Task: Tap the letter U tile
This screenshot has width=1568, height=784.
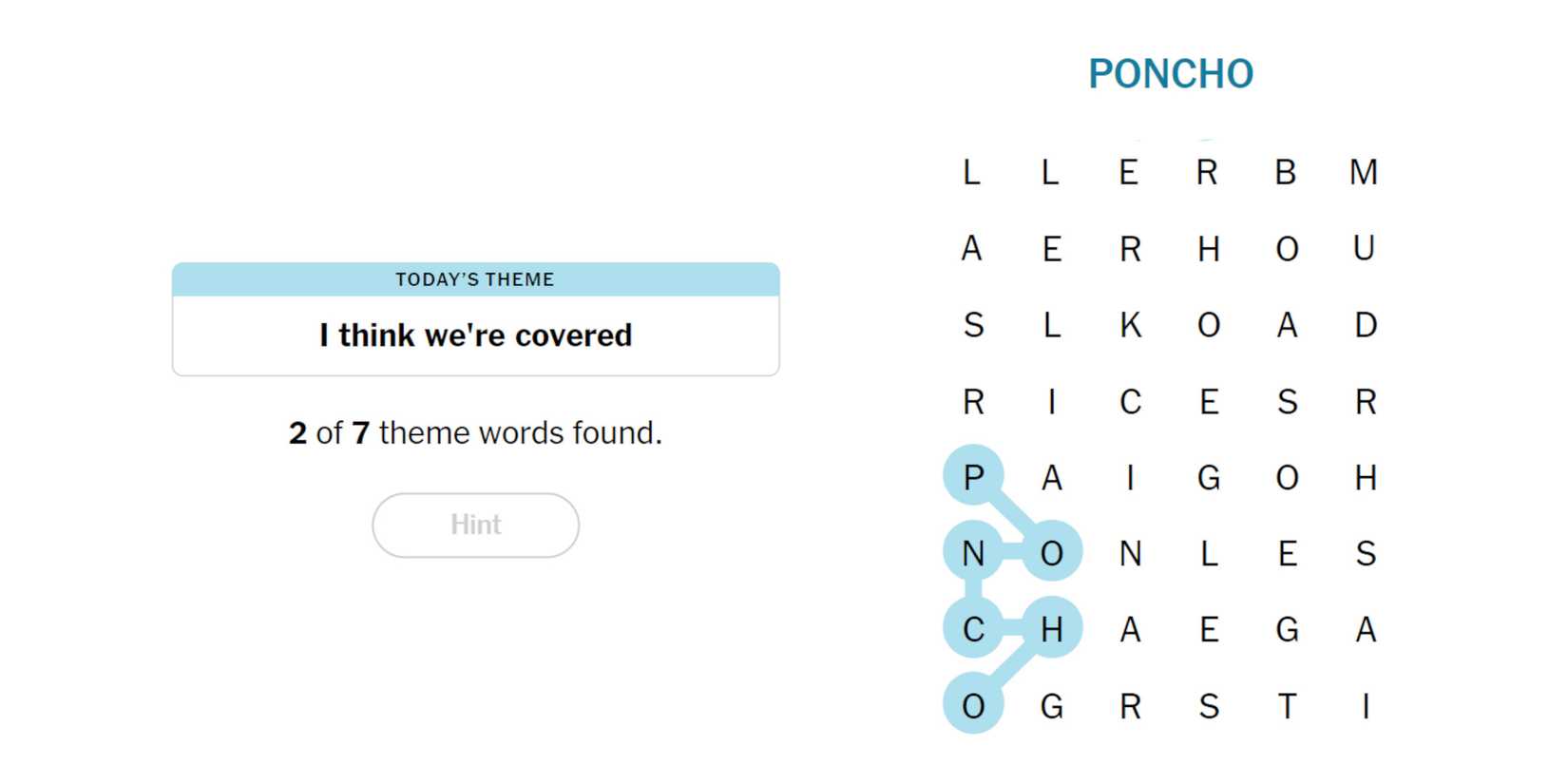Action: pyautogui.click(x=1364, y=249)
